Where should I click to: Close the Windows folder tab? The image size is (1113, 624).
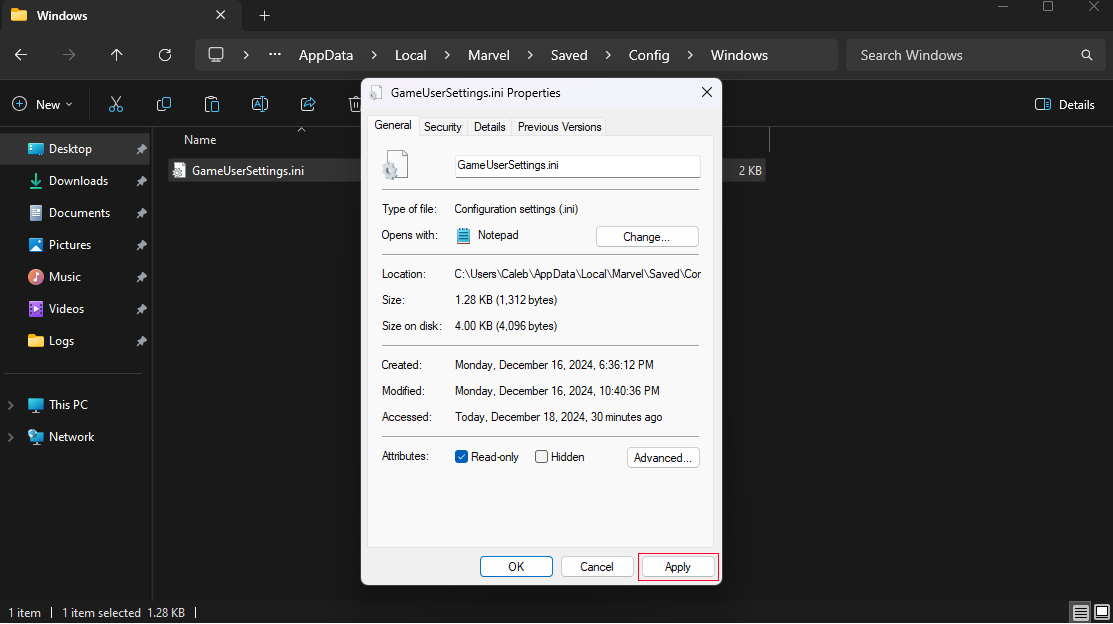221,15
